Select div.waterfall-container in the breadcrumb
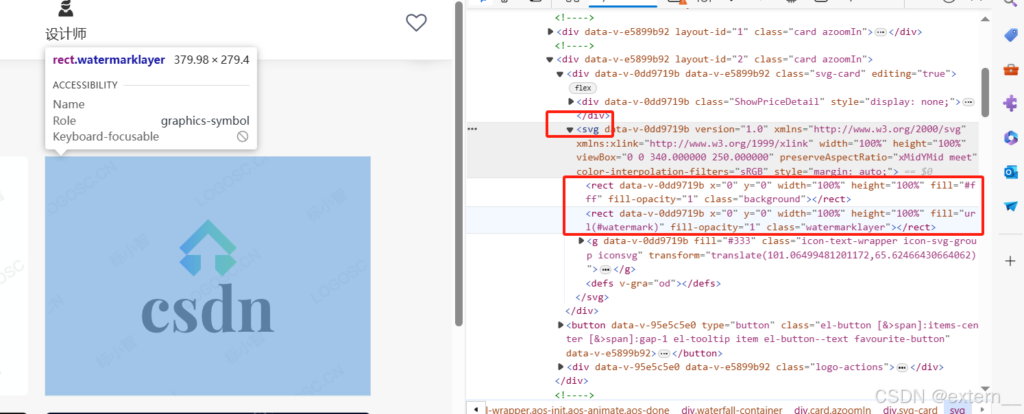The width and height of the screenshot is (1024, 414). (732, 409)
